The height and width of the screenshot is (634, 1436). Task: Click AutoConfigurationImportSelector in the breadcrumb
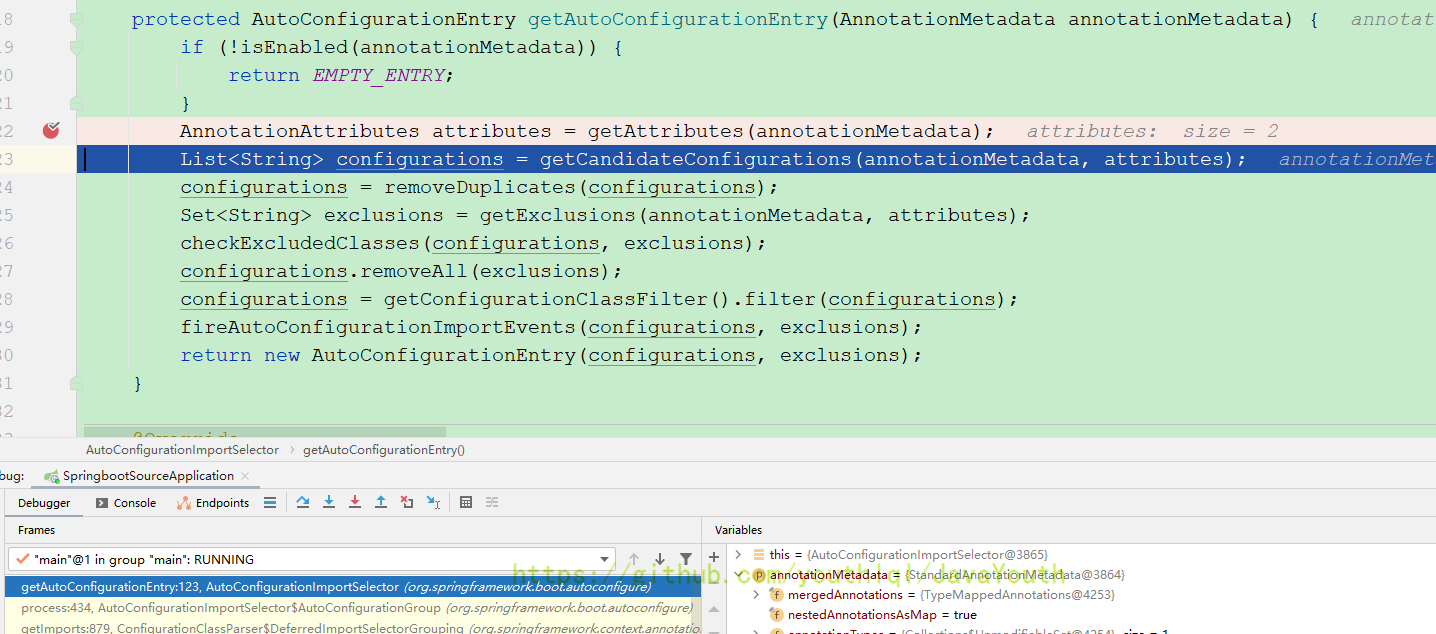tap(182, 450)
